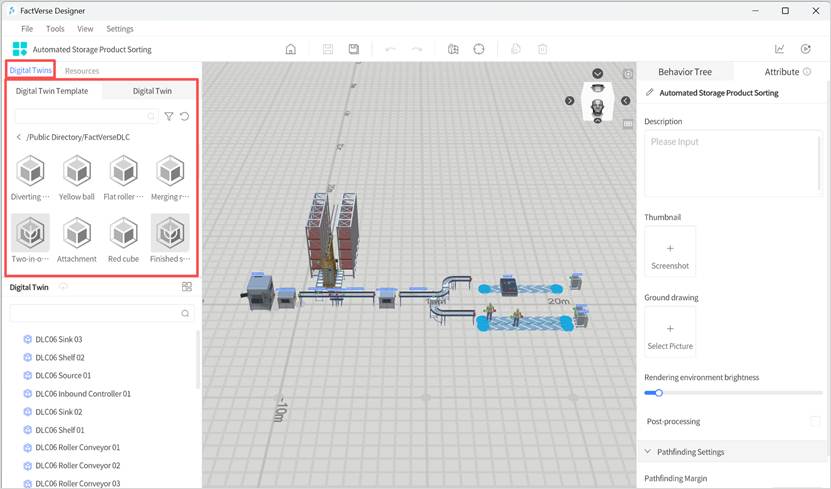The image size is (831, 489).
Task: Click the target focus icon in toolbar
Action: [479, 49]
